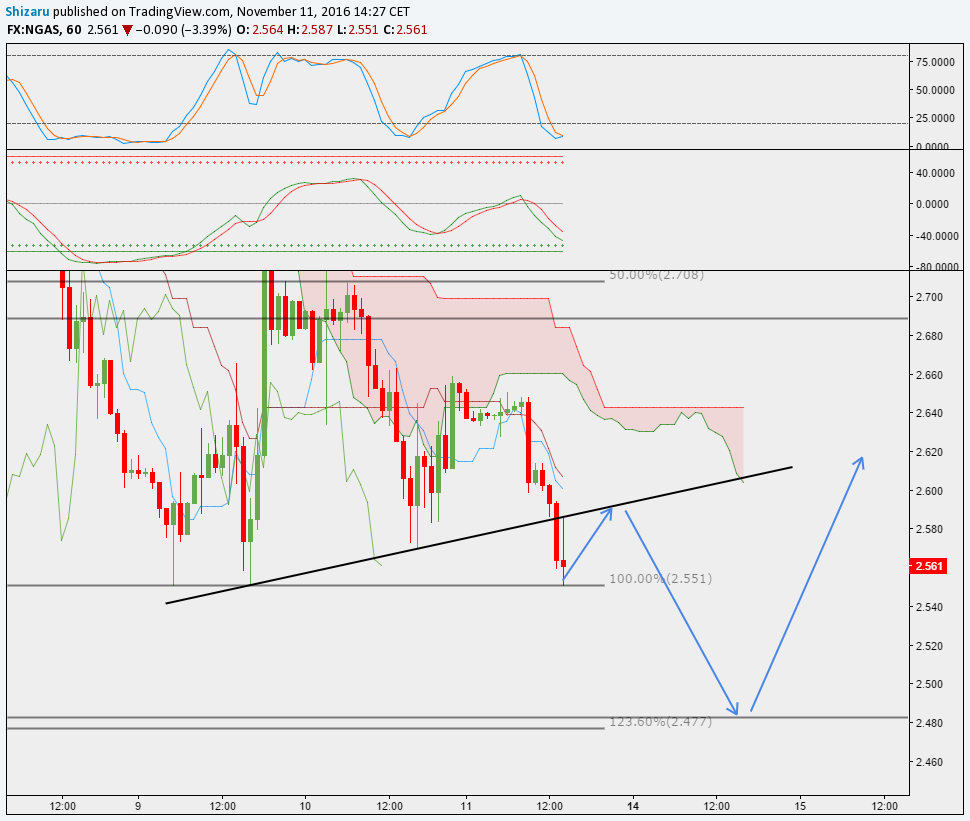Click the 40.0000 level on the indicator axis

point(935,173)
